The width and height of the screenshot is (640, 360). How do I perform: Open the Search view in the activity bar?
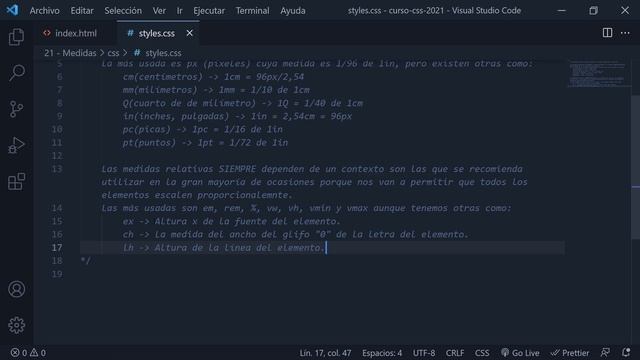(16, 72)
